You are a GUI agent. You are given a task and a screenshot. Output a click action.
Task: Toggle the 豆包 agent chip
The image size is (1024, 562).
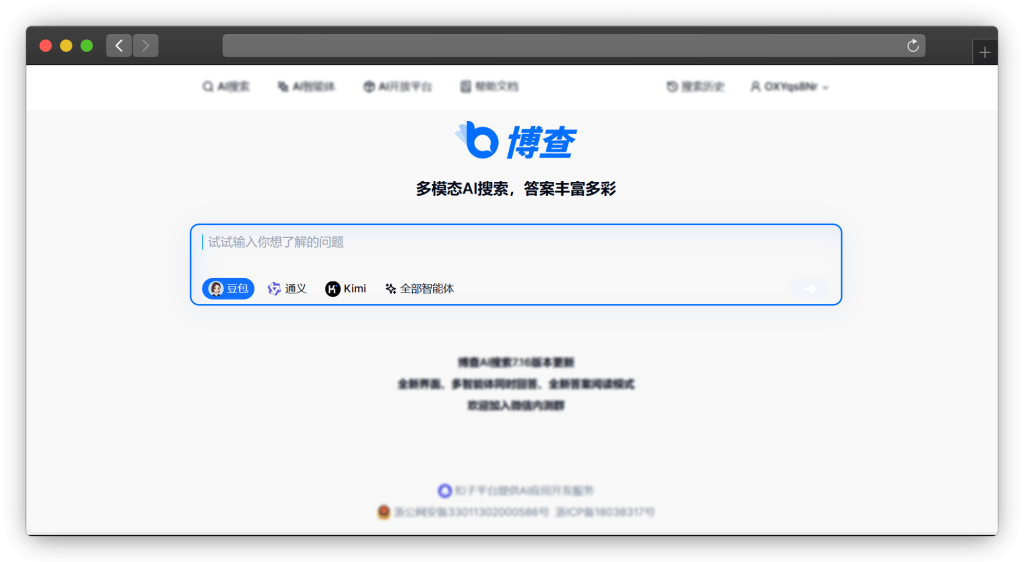[x=228, y=289]
